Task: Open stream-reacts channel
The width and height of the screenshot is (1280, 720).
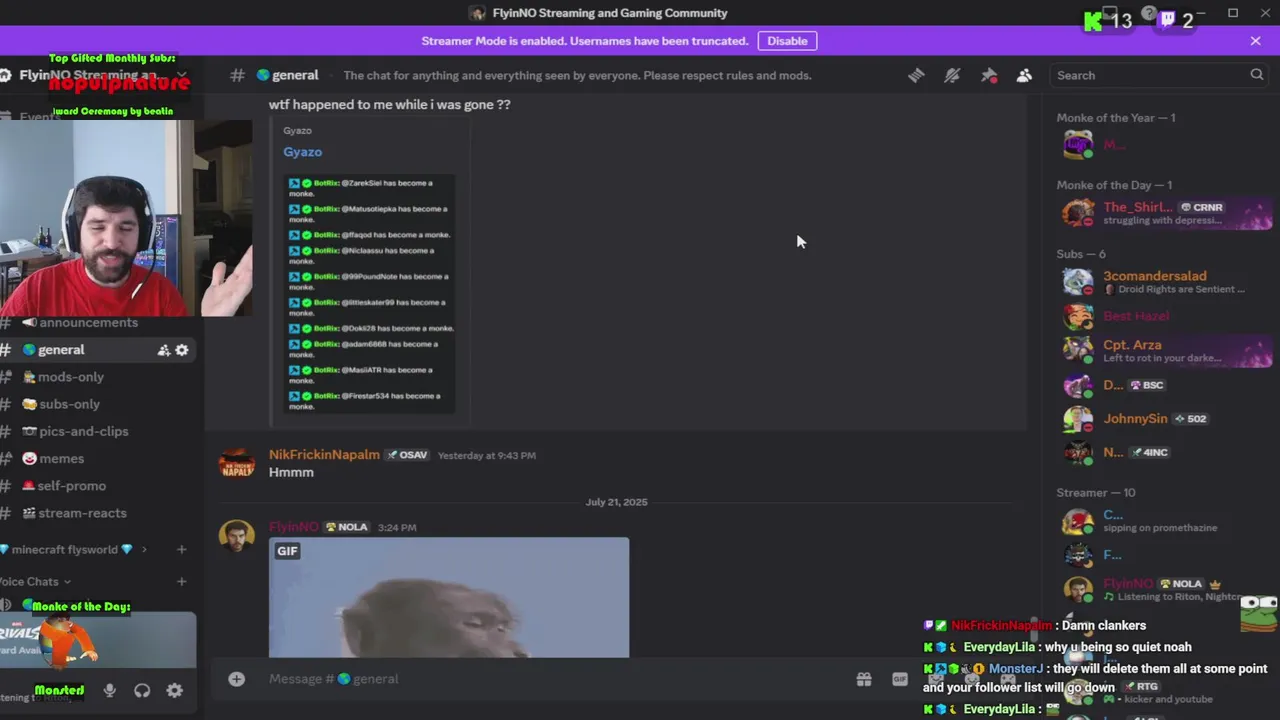Action: 81,512
